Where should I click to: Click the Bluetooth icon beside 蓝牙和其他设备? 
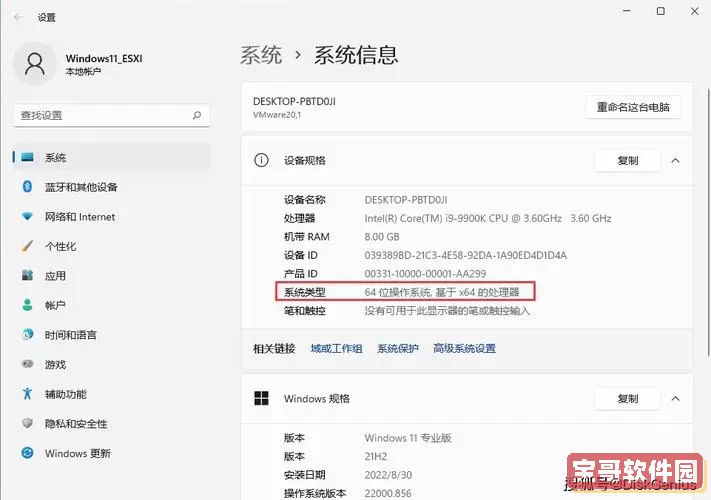[27, 186]
